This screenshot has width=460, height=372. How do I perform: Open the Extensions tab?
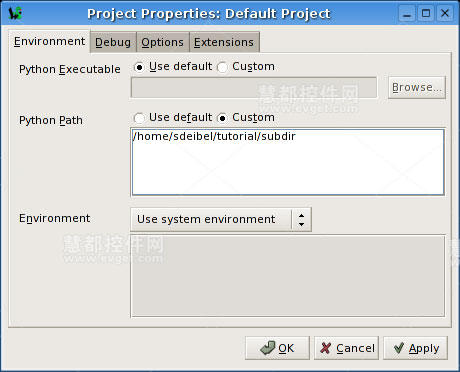pyautogui.click(x=224, y=42)
